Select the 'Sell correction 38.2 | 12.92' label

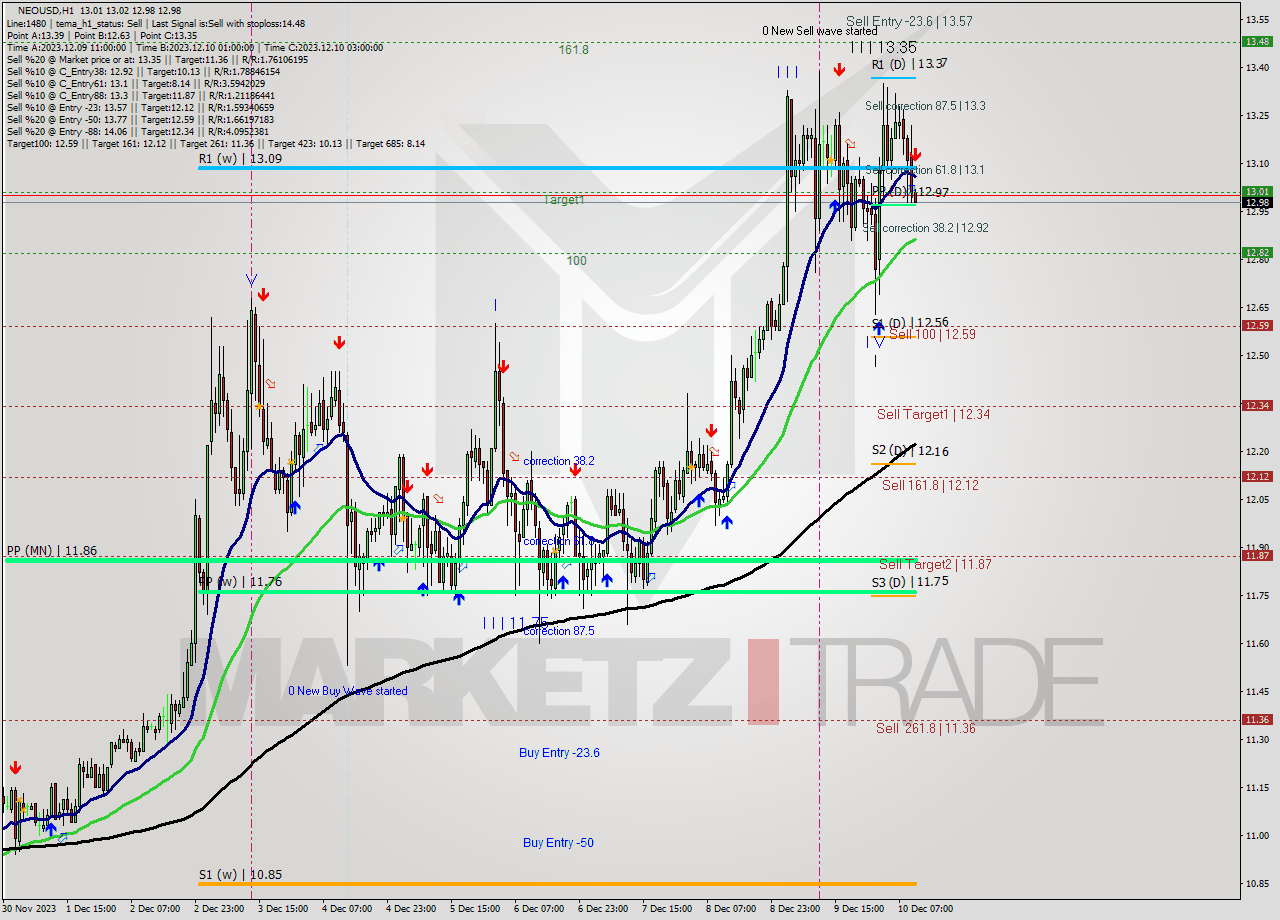click(925, 228)
